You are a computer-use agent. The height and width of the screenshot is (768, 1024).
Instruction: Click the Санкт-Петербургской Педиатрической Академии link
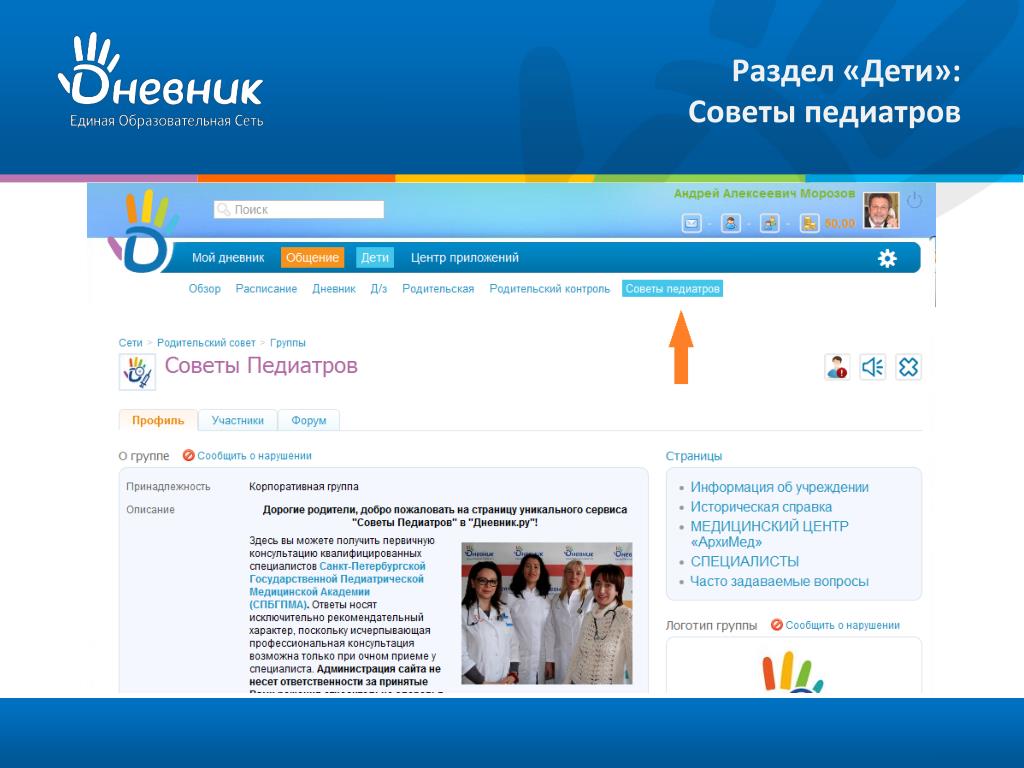click(x=338, y=585)
